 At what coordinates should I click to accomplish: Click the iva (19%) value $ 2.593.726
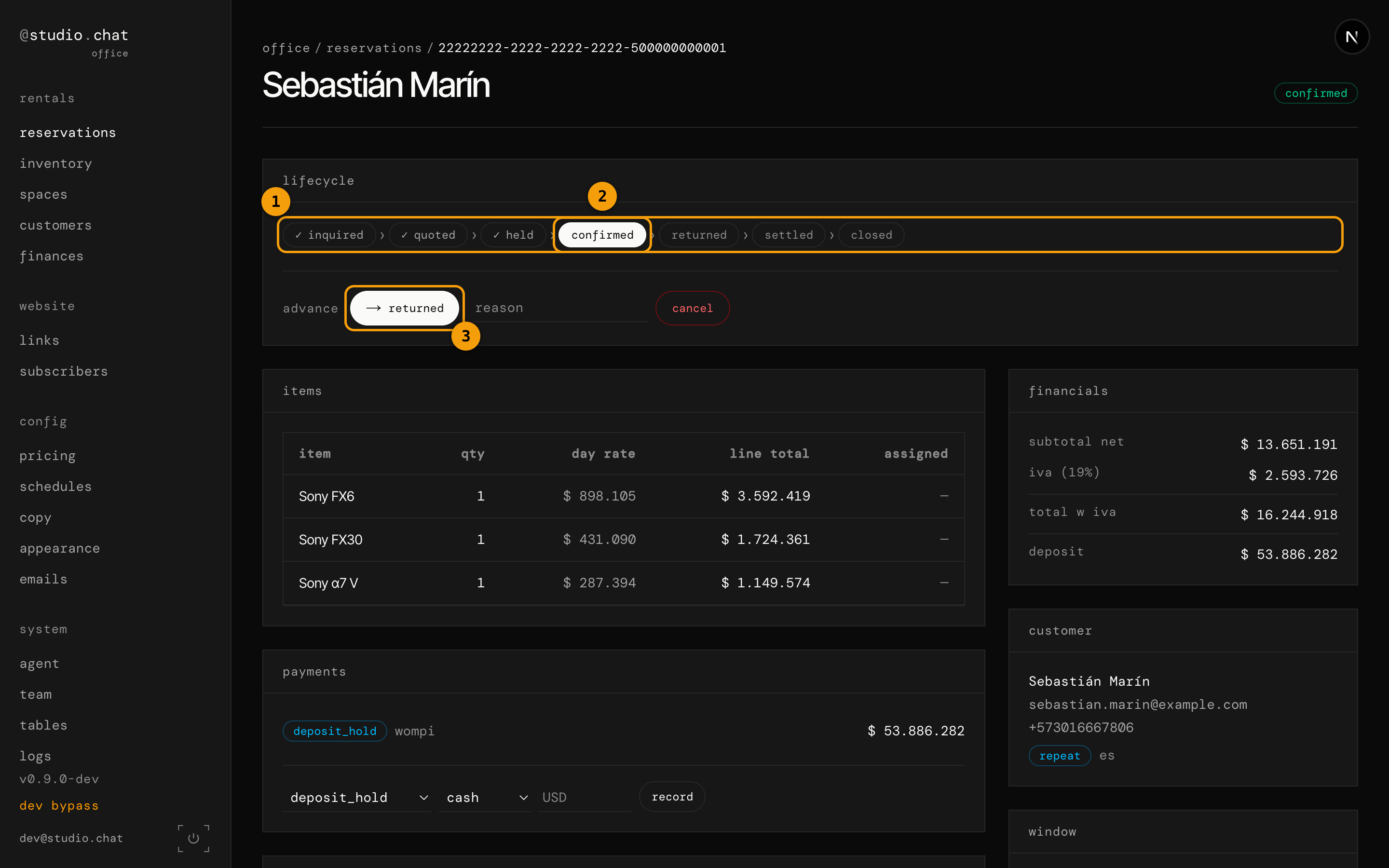click(1293, 475)
